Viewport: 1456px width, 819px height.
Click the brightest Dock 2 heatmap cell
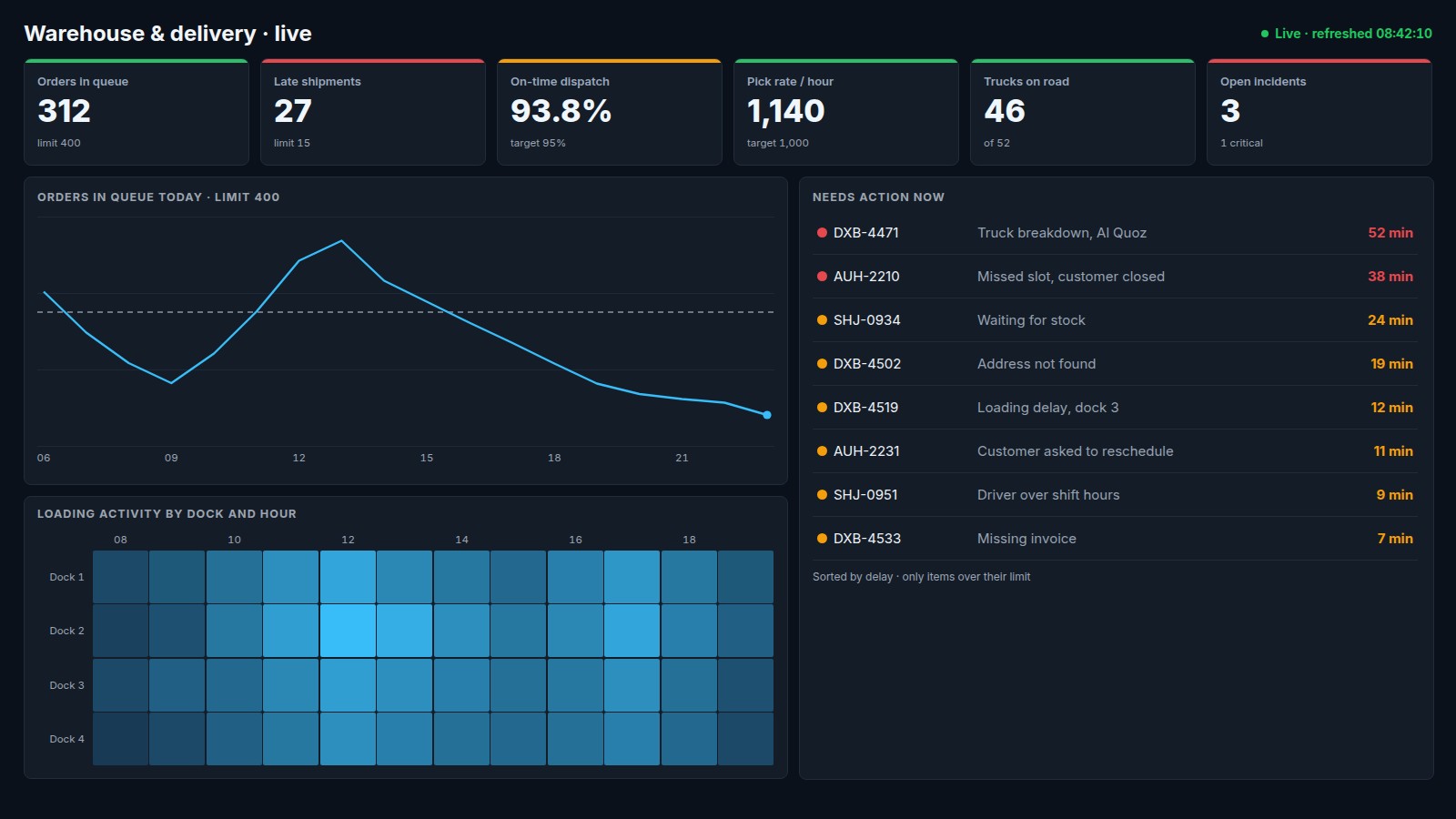pos(348,631)
